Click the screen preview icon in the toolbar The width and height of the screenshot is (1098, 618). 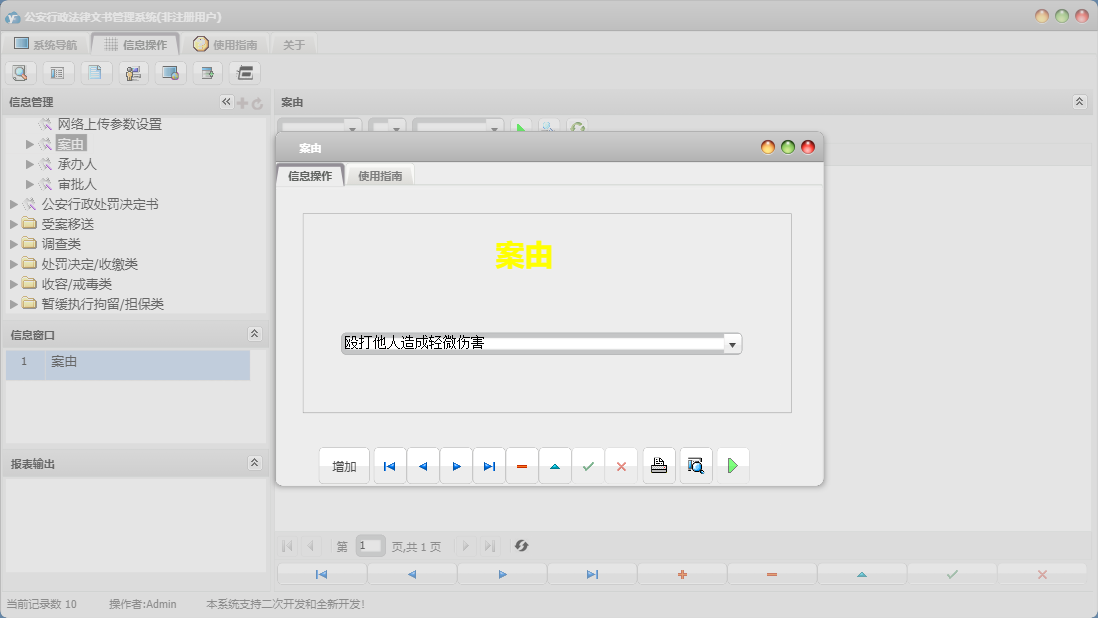click(x=169, y=72)
